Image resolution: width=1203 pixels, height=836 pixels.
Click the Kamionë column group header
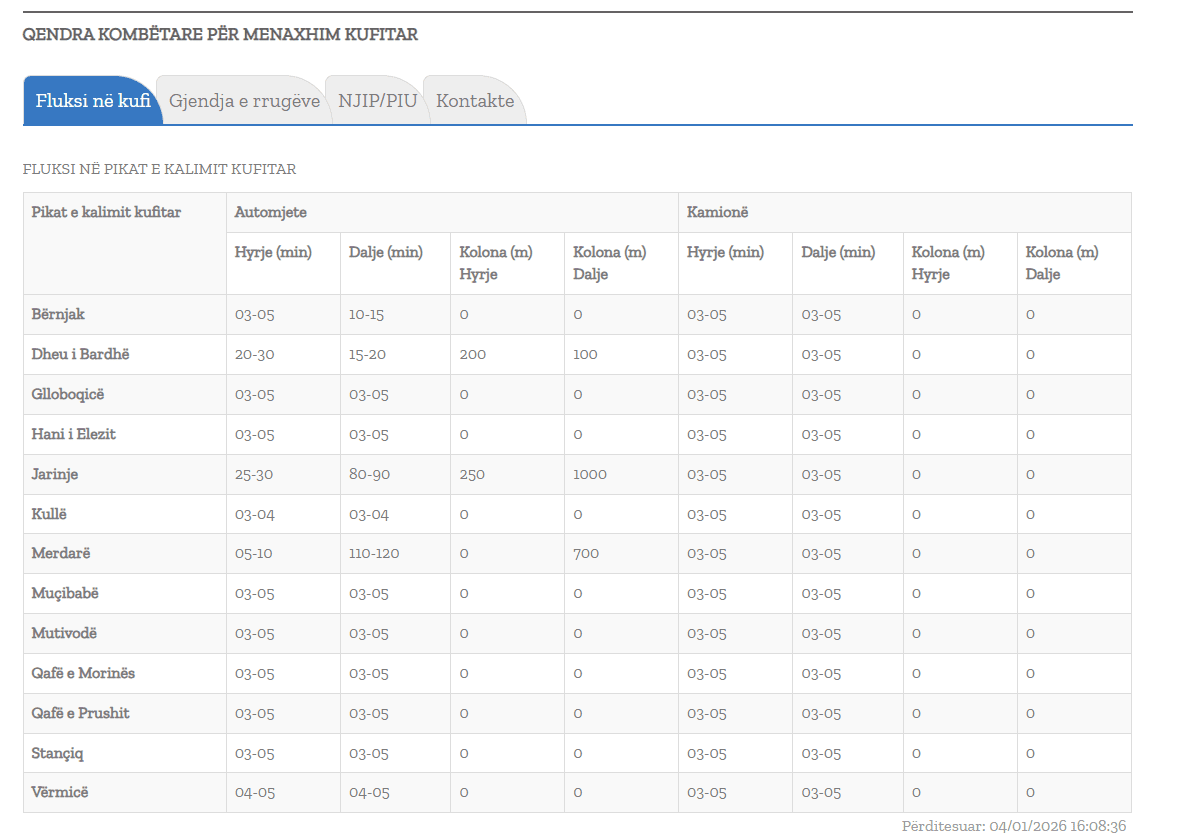click(717, 212)
